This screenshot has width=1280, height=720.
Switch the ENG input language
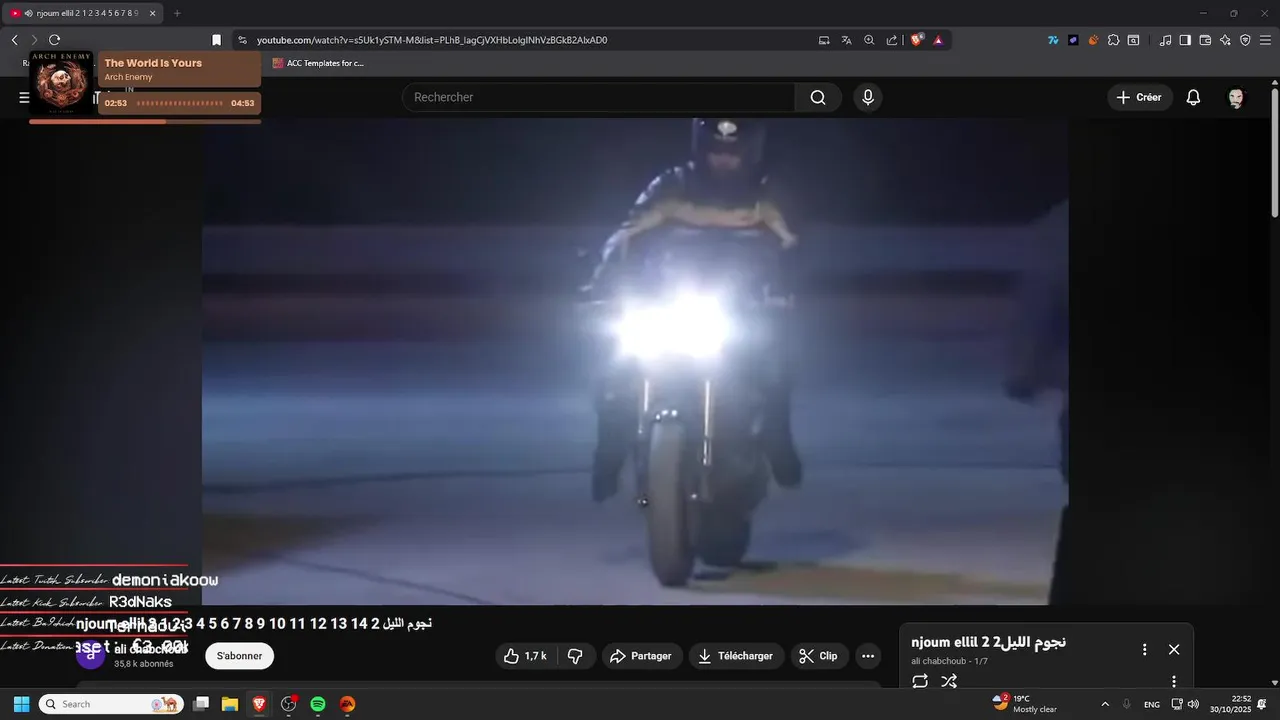click(1152, 704)
